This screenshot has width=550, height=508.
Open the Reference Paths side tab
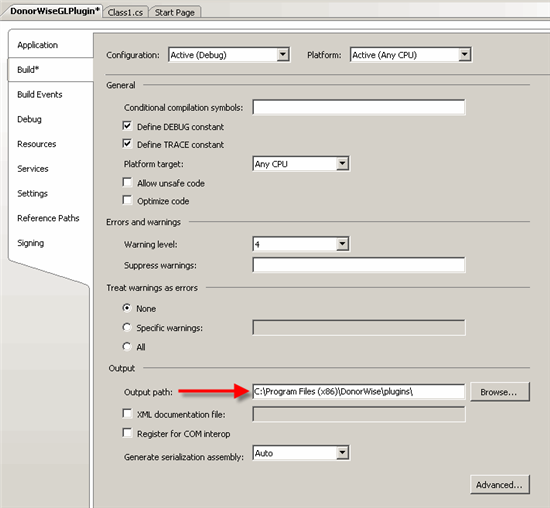tap(48, 218)
